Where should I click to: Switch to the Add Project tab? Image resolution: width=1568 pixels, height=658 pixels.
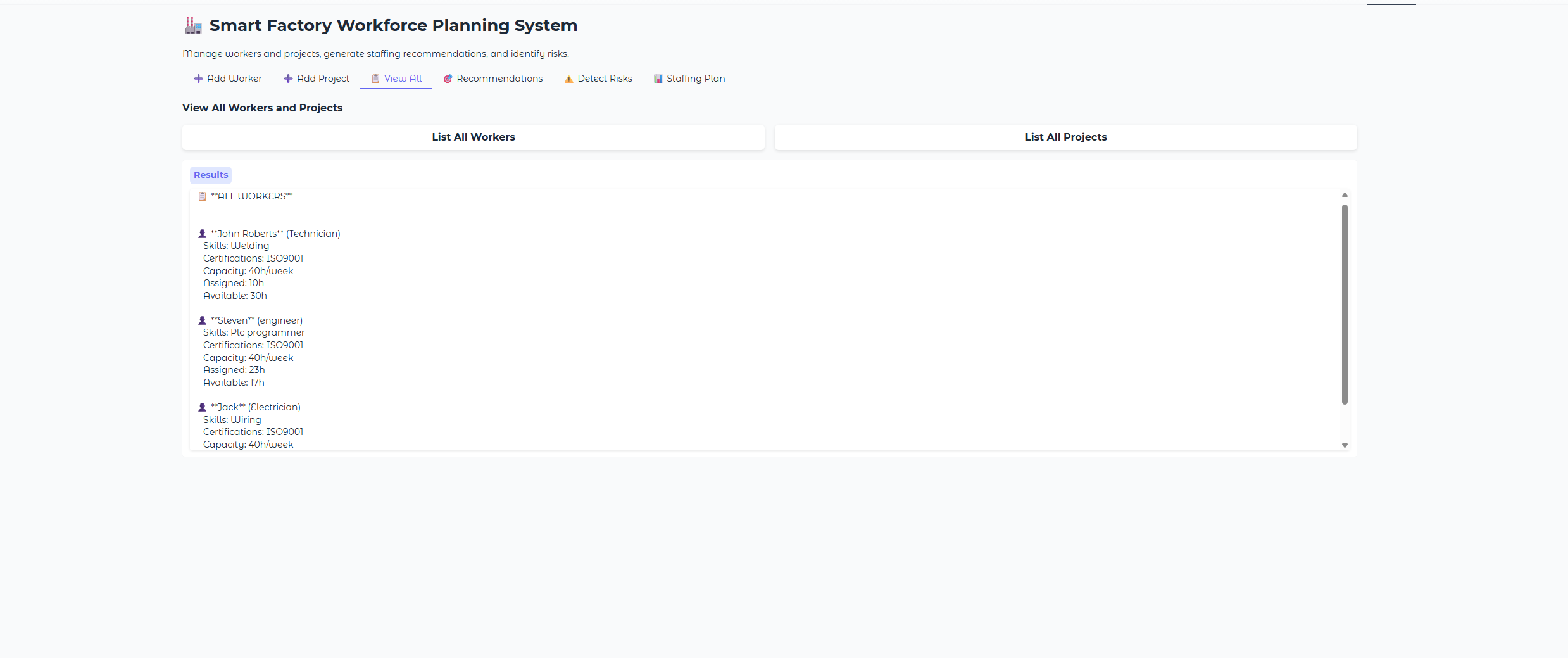317,79
